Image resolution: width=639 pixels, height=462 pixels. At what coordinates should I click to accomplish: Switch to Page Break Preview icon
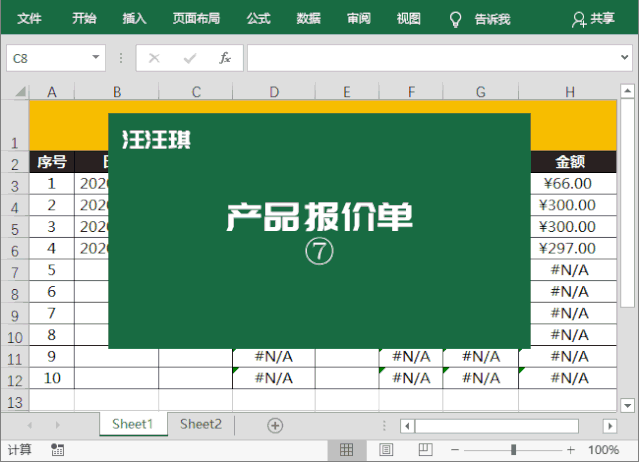(425, 450)
